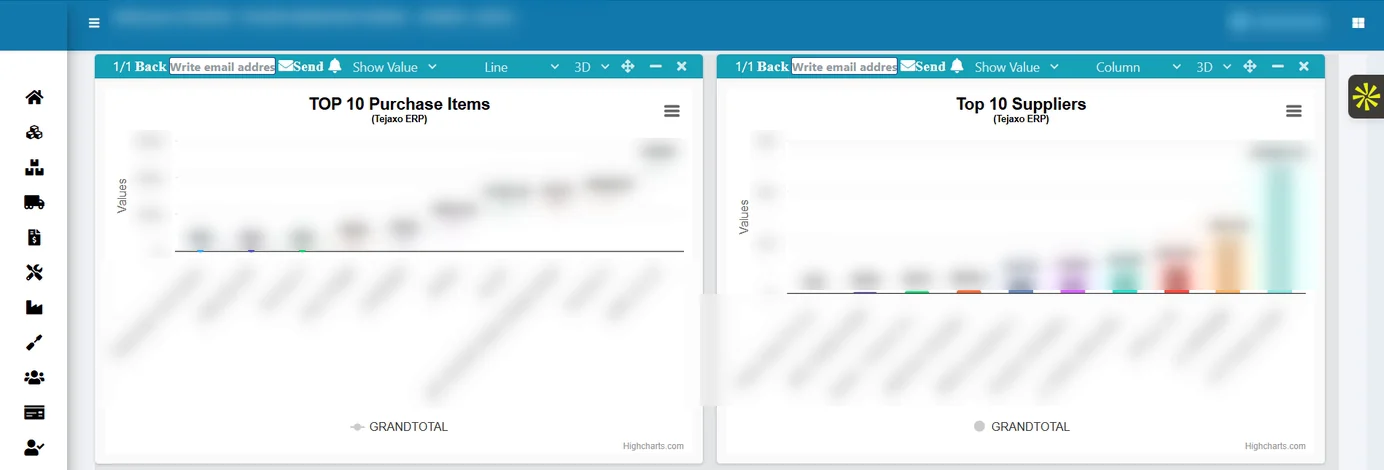Open the yellow starburst widget on right edge

1365,97
